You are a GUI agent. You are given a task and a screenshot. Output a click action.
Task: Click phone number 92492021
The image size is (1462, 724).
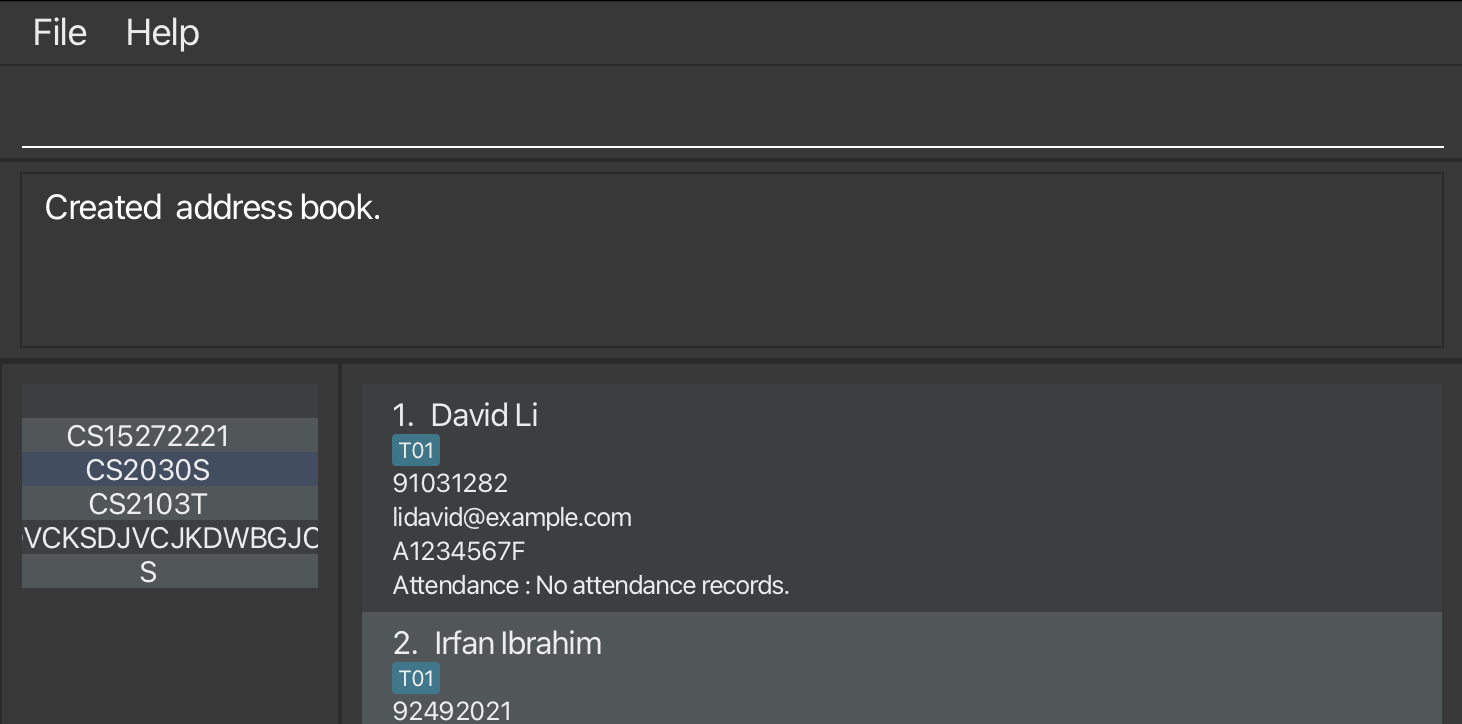(x=452, y=711)
